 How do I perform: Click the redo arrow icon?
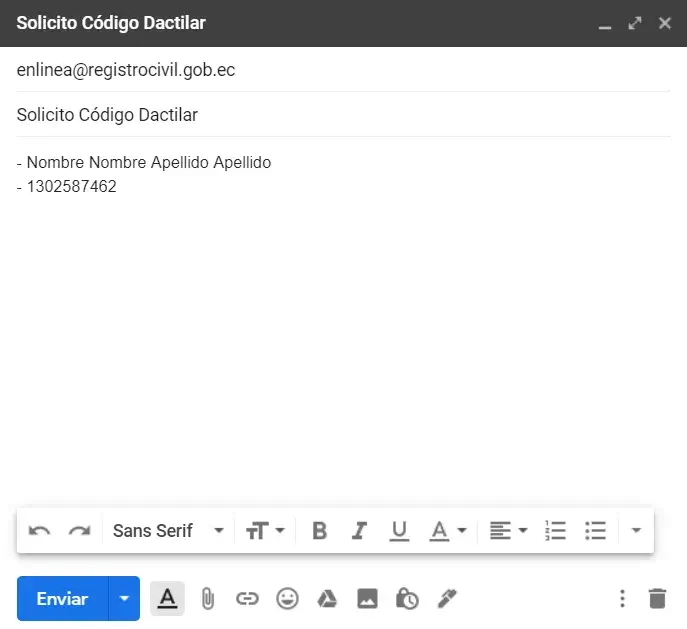coord(79,531)
